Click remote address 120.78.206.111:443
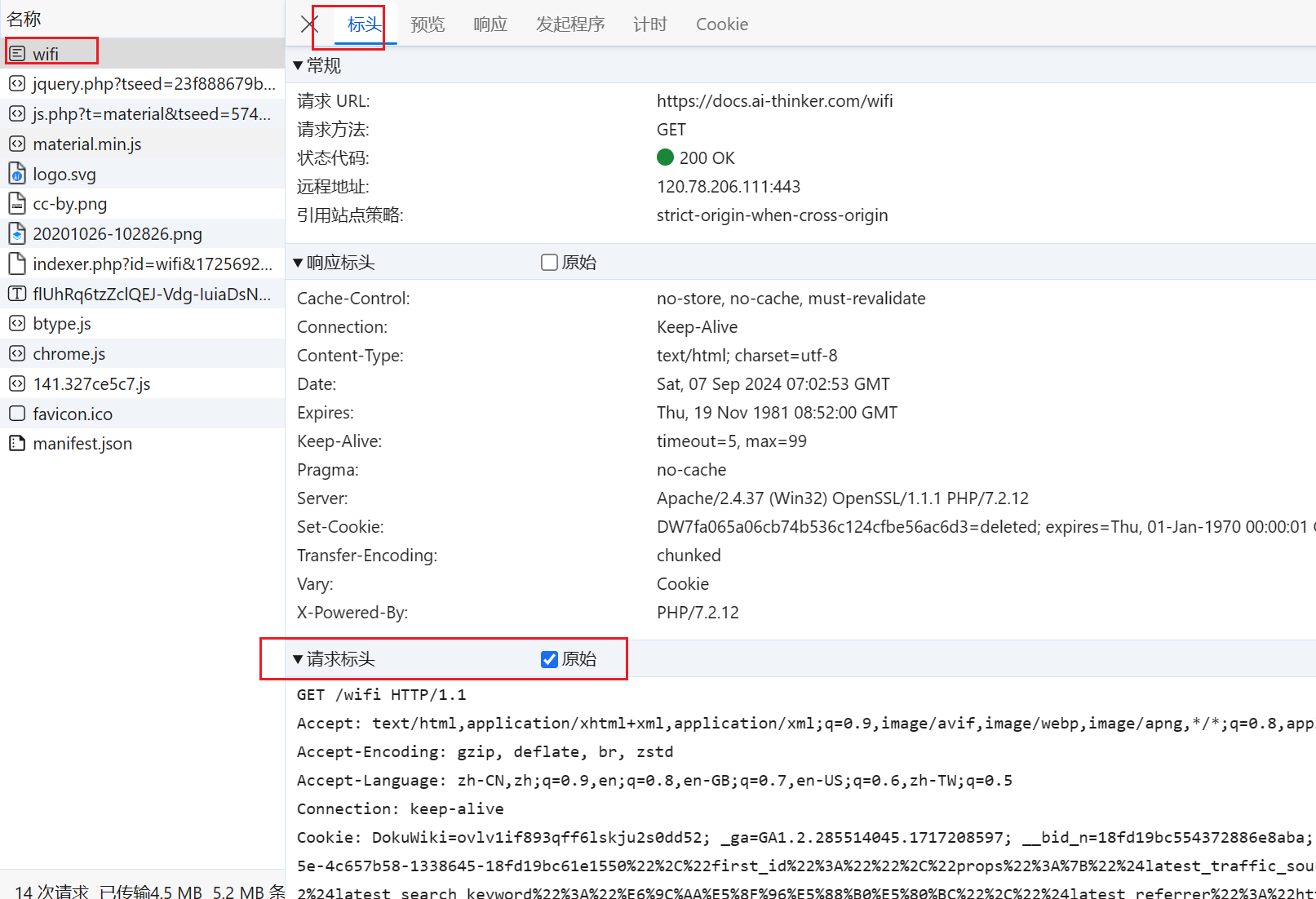Screen dimensions: 1316x899 click(x=728, y=186)
